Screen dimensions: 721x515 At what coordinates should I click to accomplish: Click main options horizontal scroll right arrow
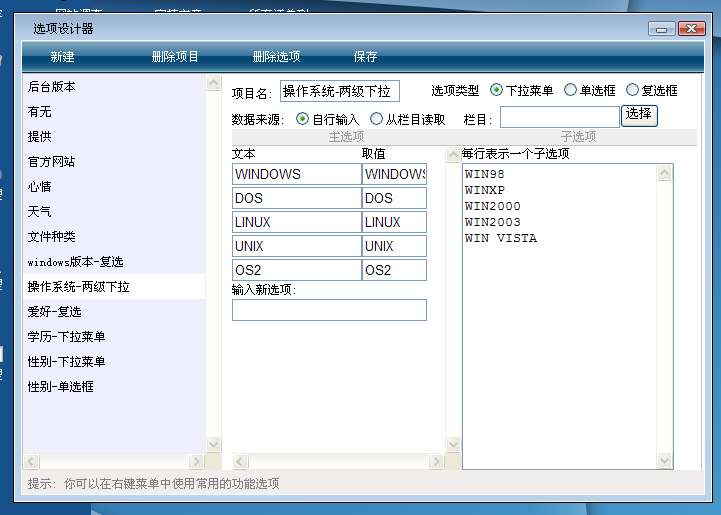pos(436,461)
